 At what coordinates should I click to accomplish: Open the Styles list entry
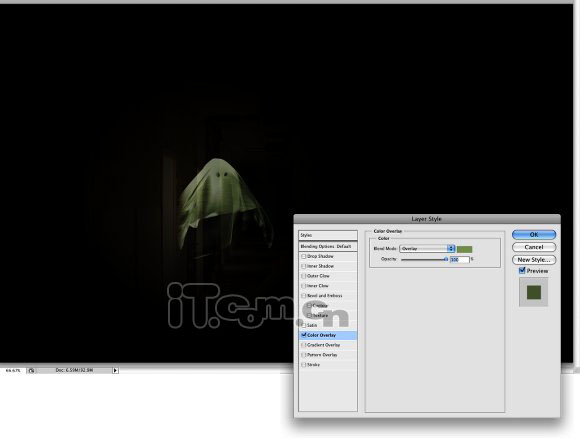328,235
